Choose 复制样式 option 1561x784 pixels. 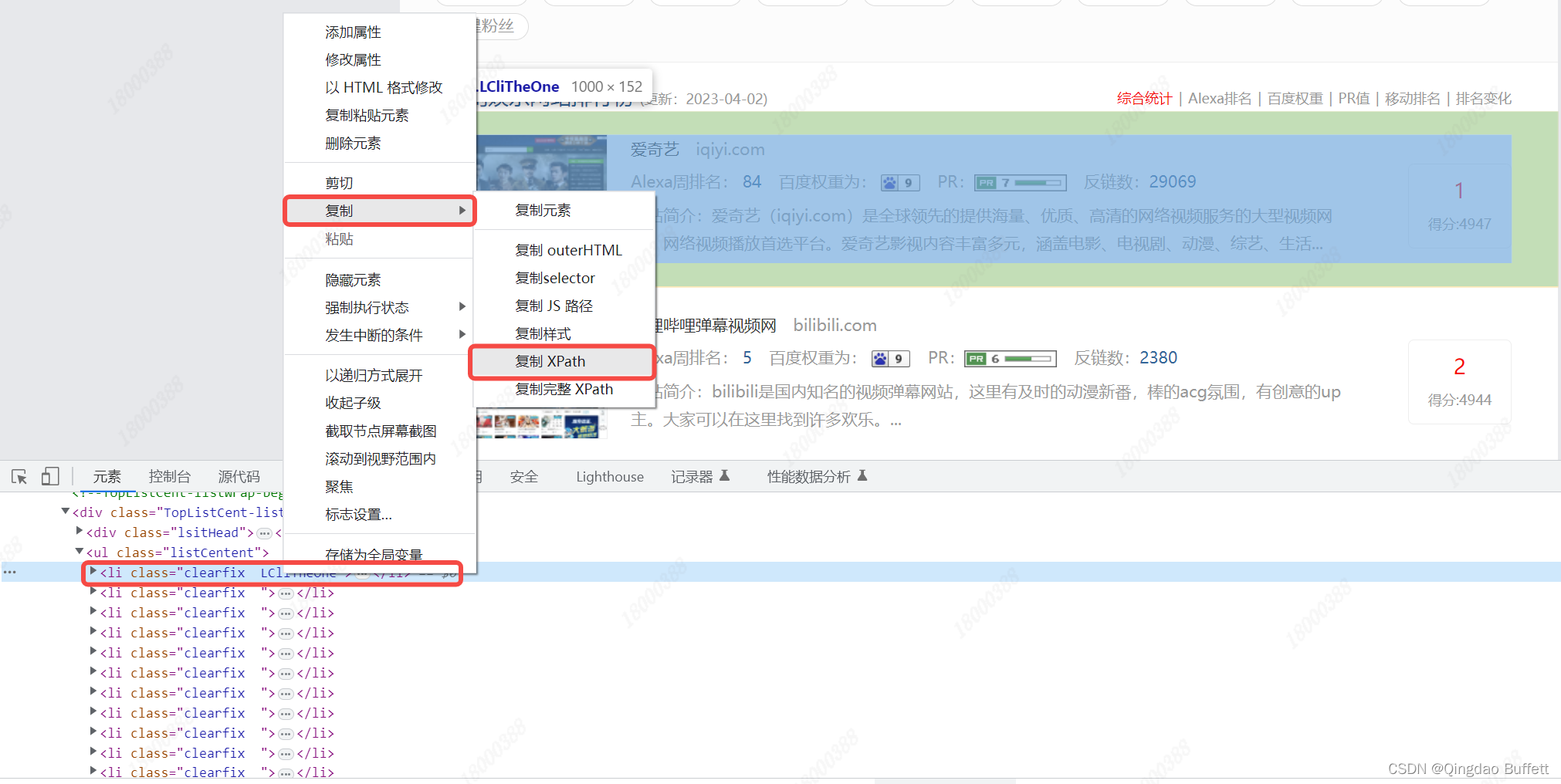click(564, 333)
